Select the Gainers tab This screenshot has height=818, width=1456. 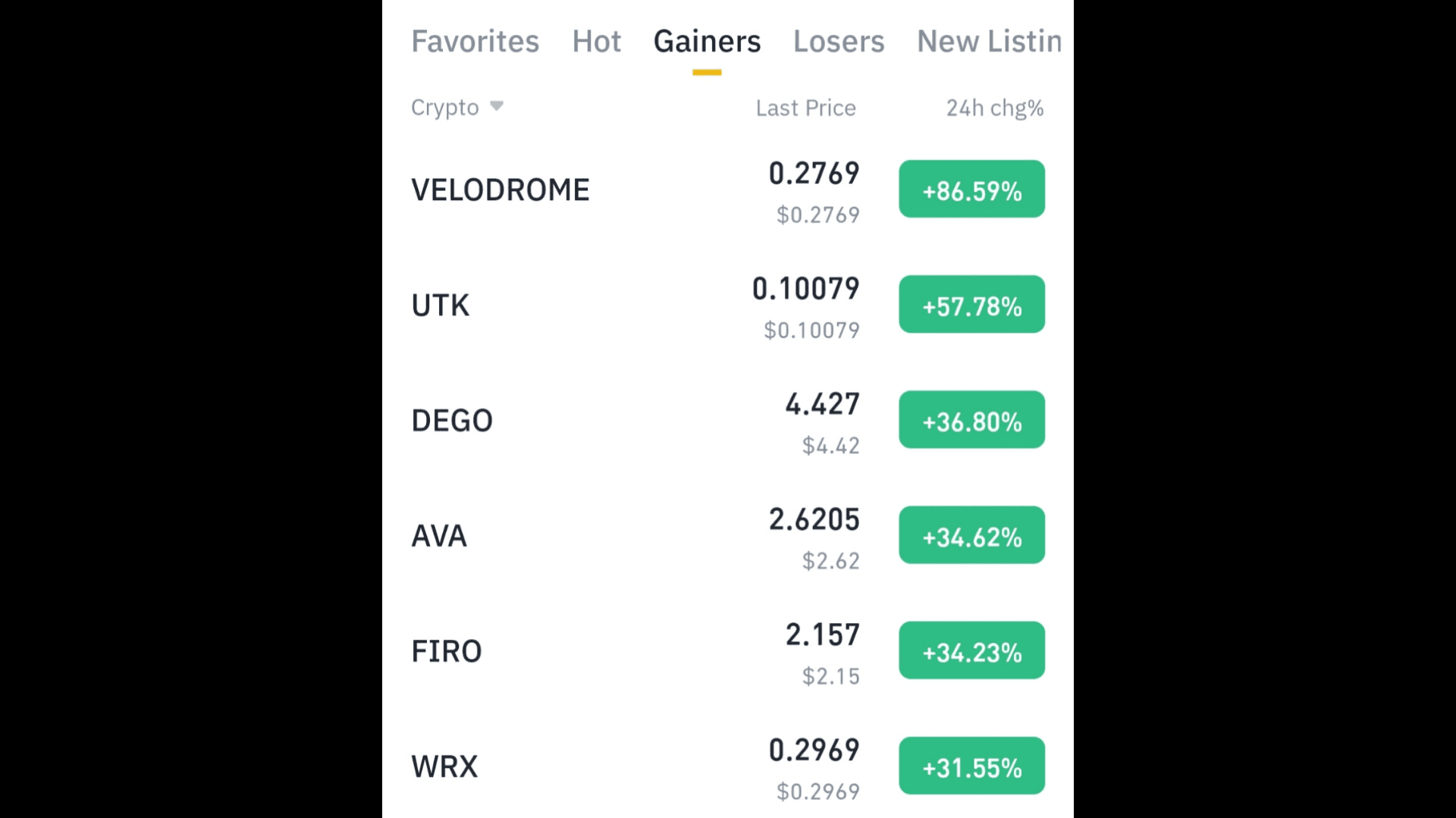coord(706,42)
